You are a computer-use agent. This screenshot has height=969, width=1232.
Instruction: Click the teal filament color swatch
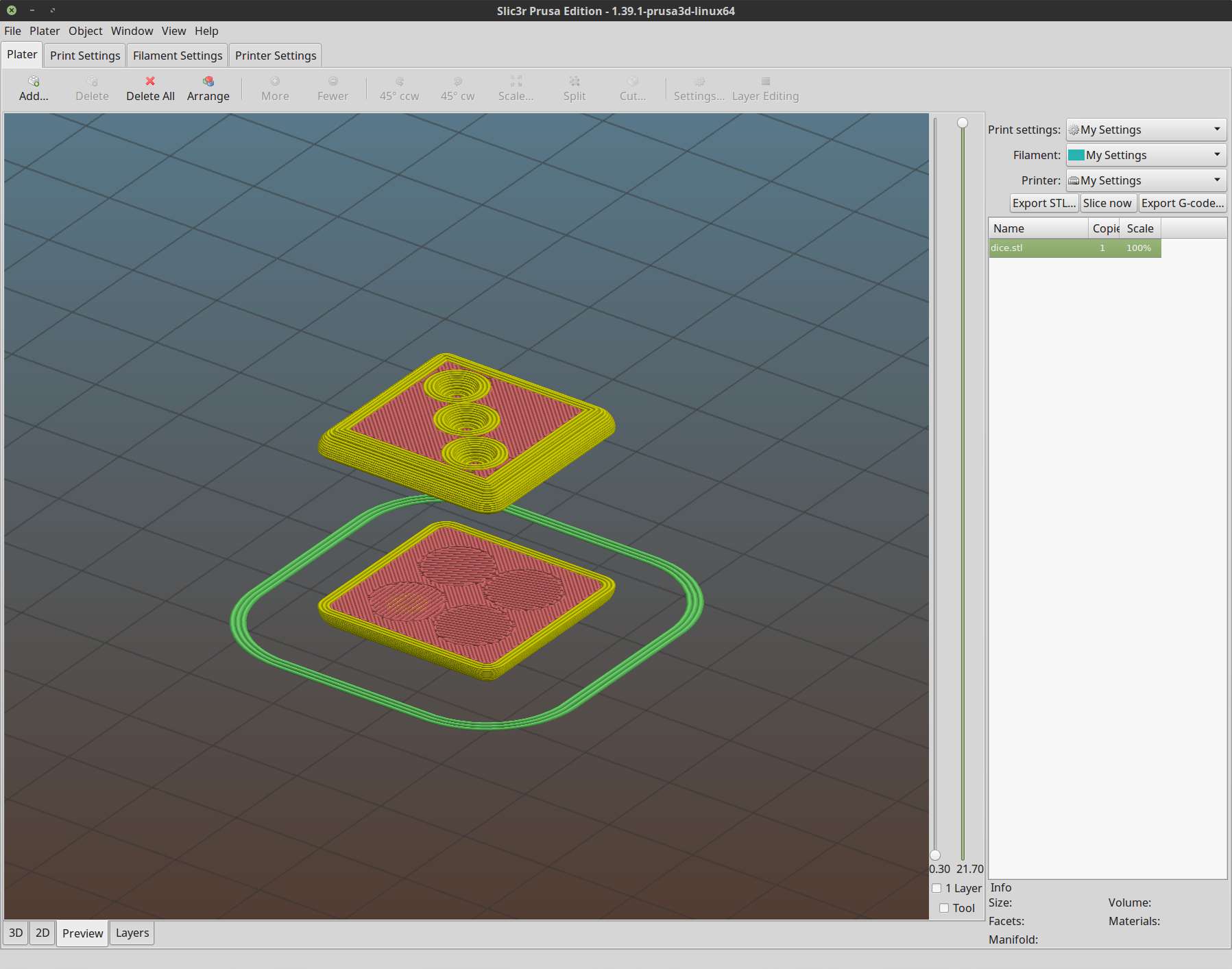coord(1076,155)
